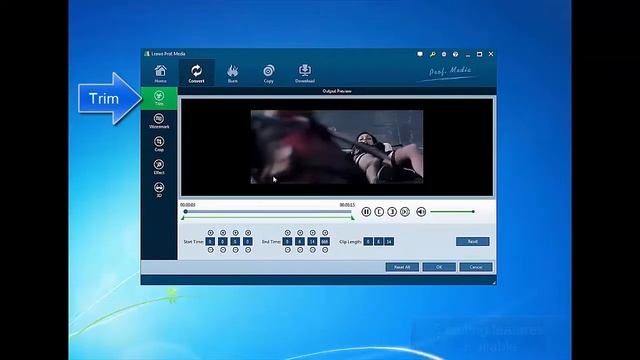
Task: Decrease Start Time milliseconds
Action: tap(248, 250)
